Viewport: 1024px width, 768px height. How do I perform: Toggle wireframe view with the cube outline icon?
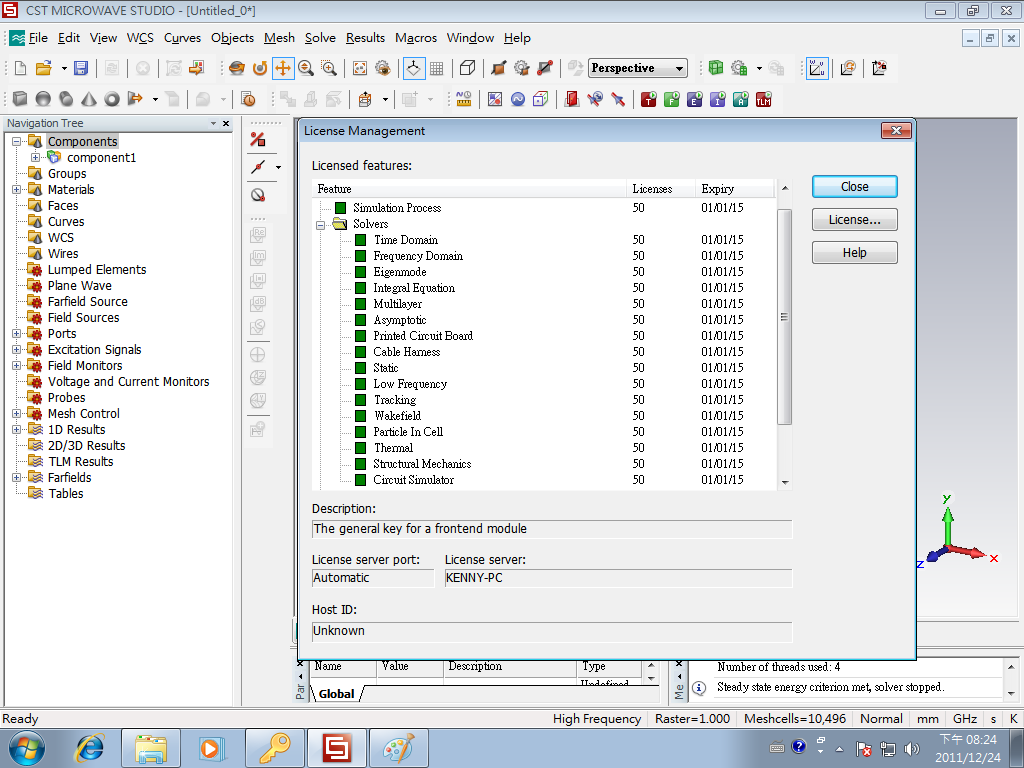coord(468,68)
